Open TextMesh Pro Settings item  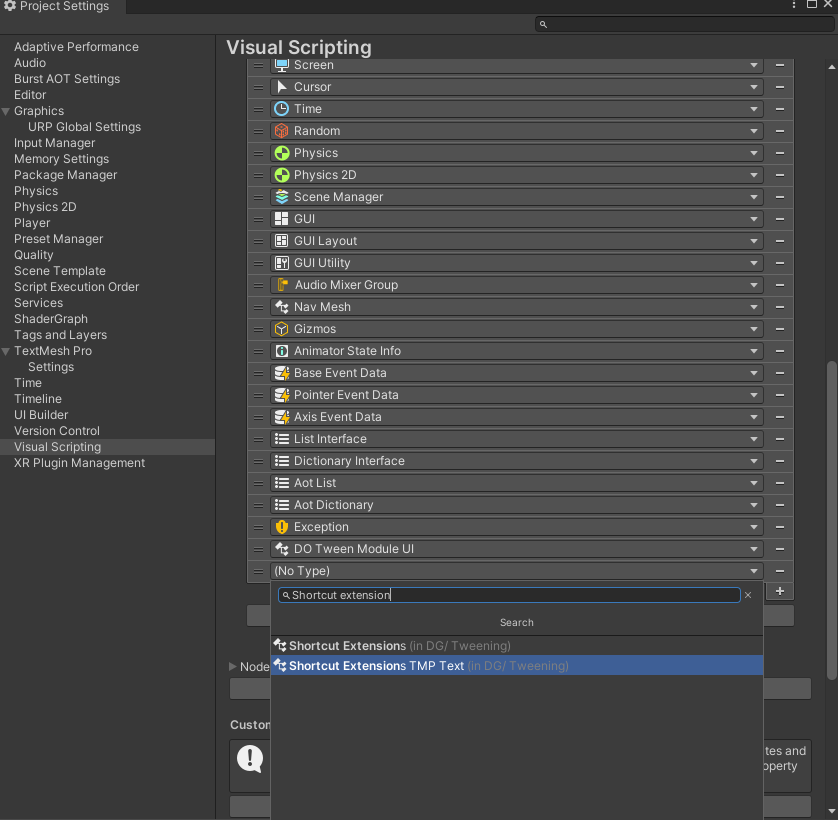[x=51, y=367]
